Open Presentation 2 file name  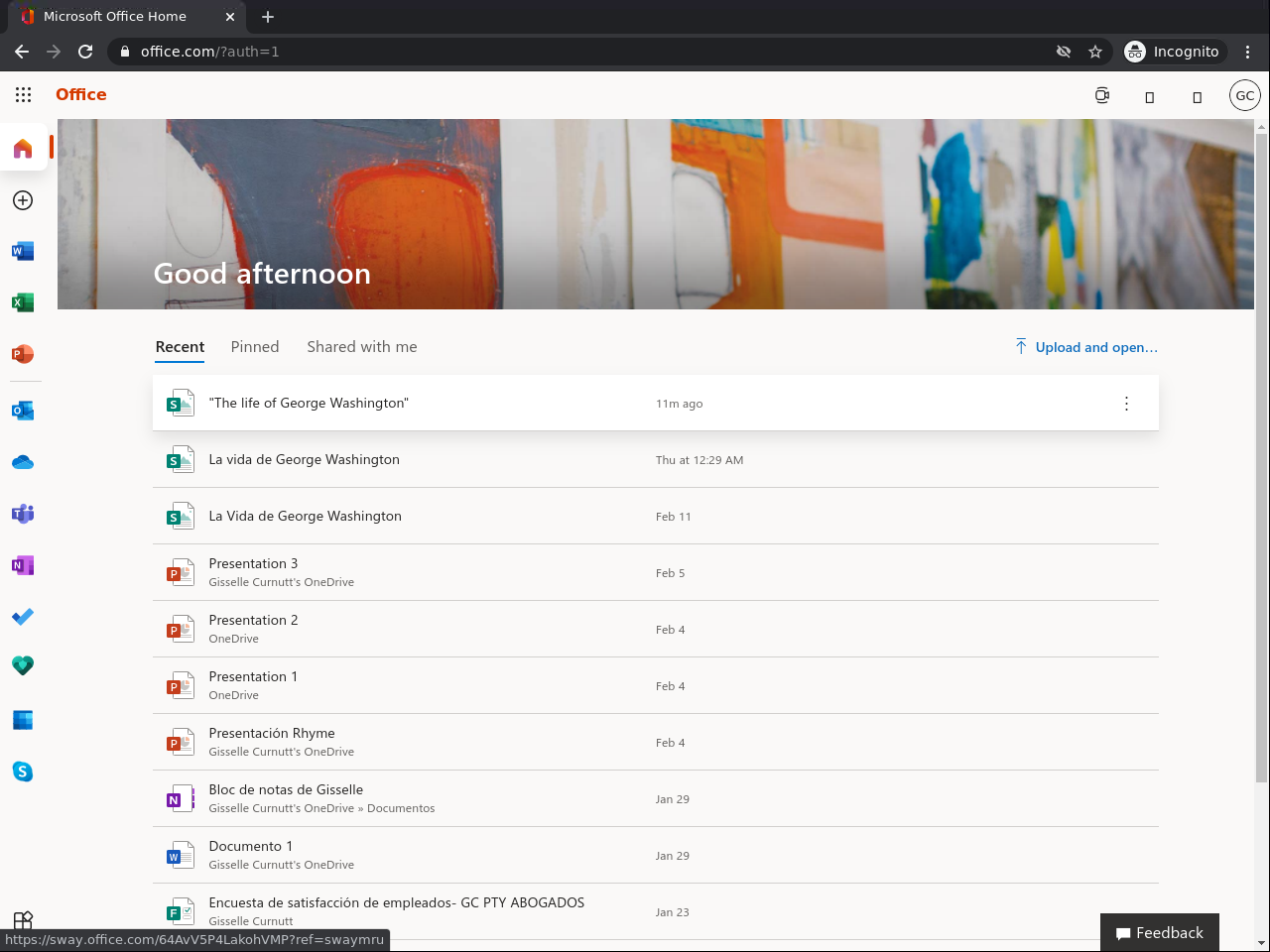coord(253,620)
